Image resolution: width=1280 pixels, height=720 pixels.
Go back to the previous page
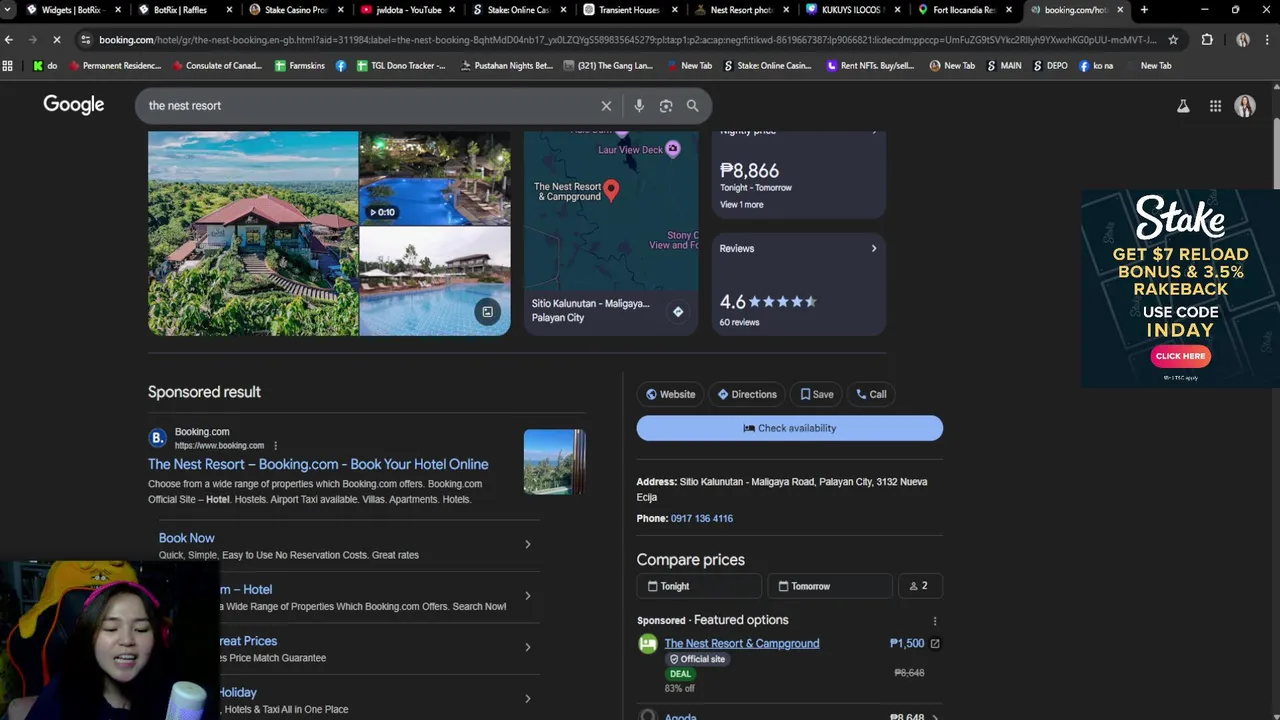coord(9,40)
